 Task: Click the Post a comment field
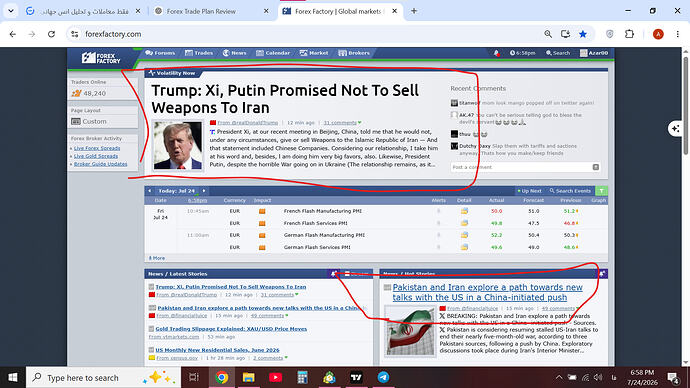pos(521,167)
